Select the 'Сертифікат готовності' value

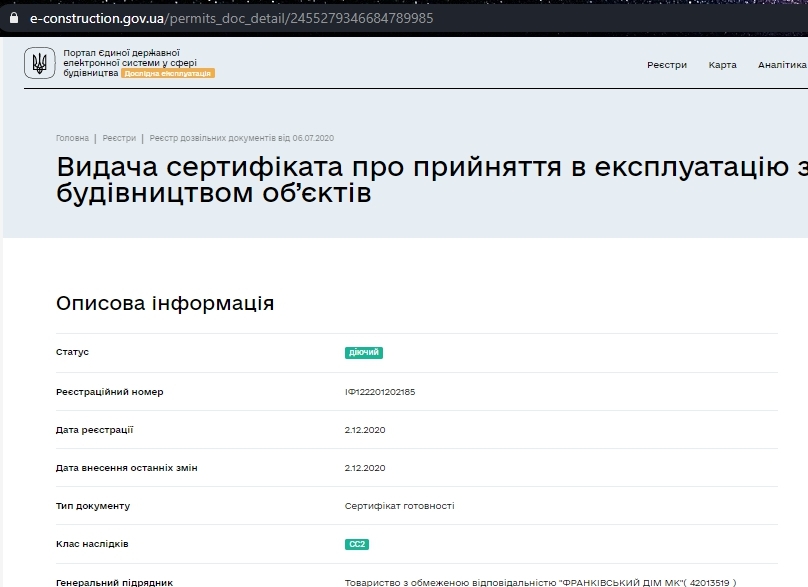point(399,506)
